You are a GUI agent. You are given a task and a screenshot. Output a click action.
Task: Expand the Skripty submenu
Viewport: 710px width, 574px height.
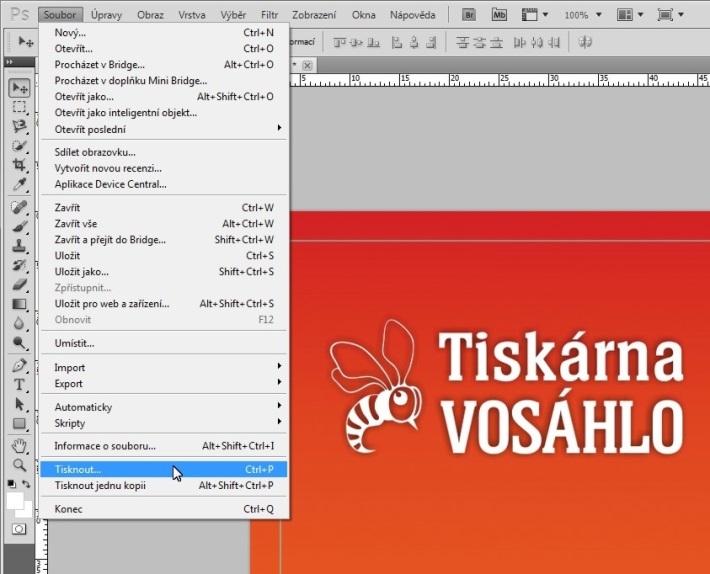(x=164, y=423)
